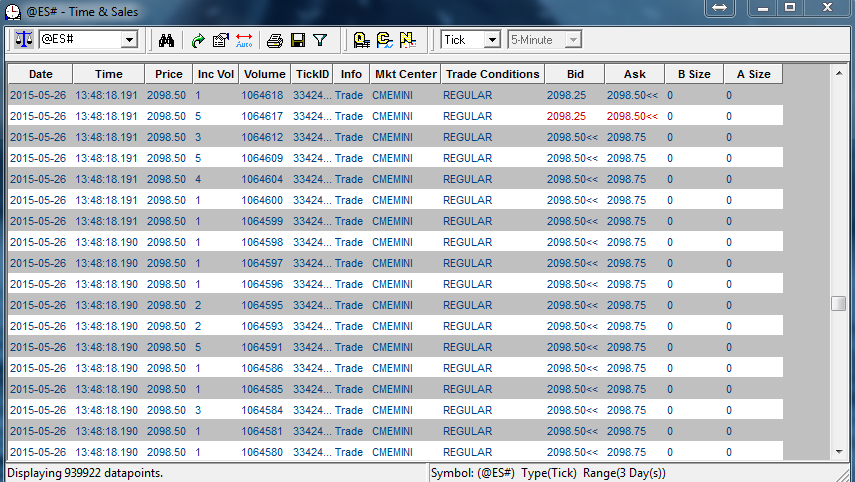
Task: Click the window title '@ES# - Time & Sales'
Action: click(x=82, y=11)
